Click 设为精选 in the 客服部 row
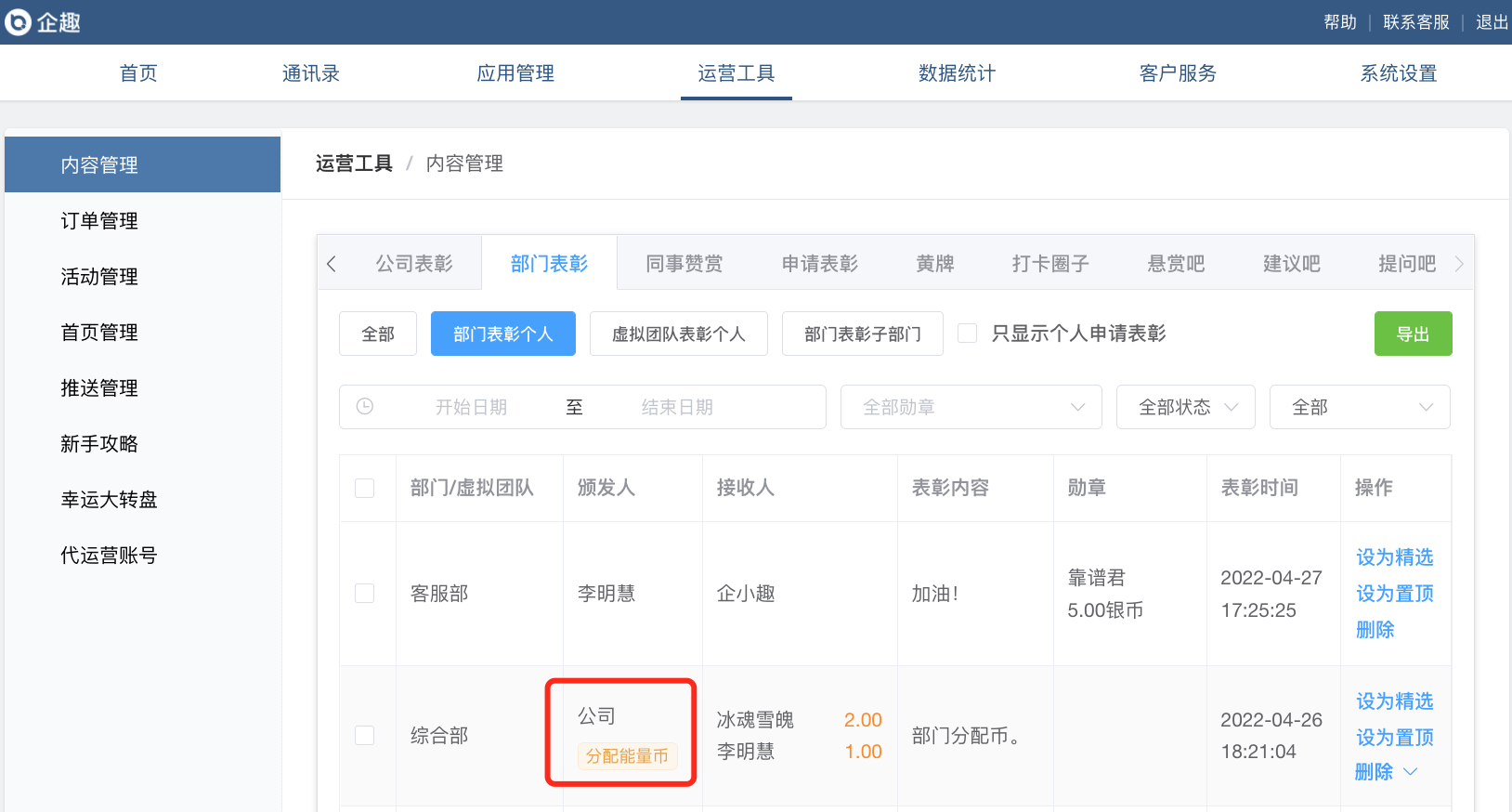 (1395, 557)
